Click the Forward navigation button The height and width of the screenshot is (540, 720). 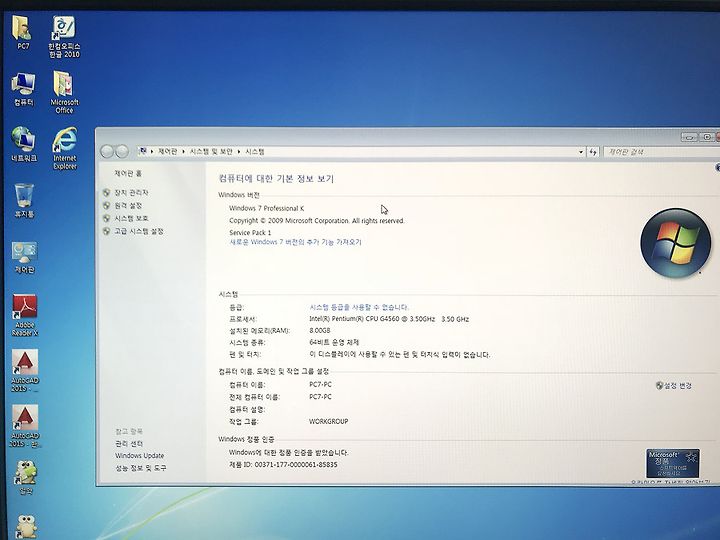tap(122, 151)
